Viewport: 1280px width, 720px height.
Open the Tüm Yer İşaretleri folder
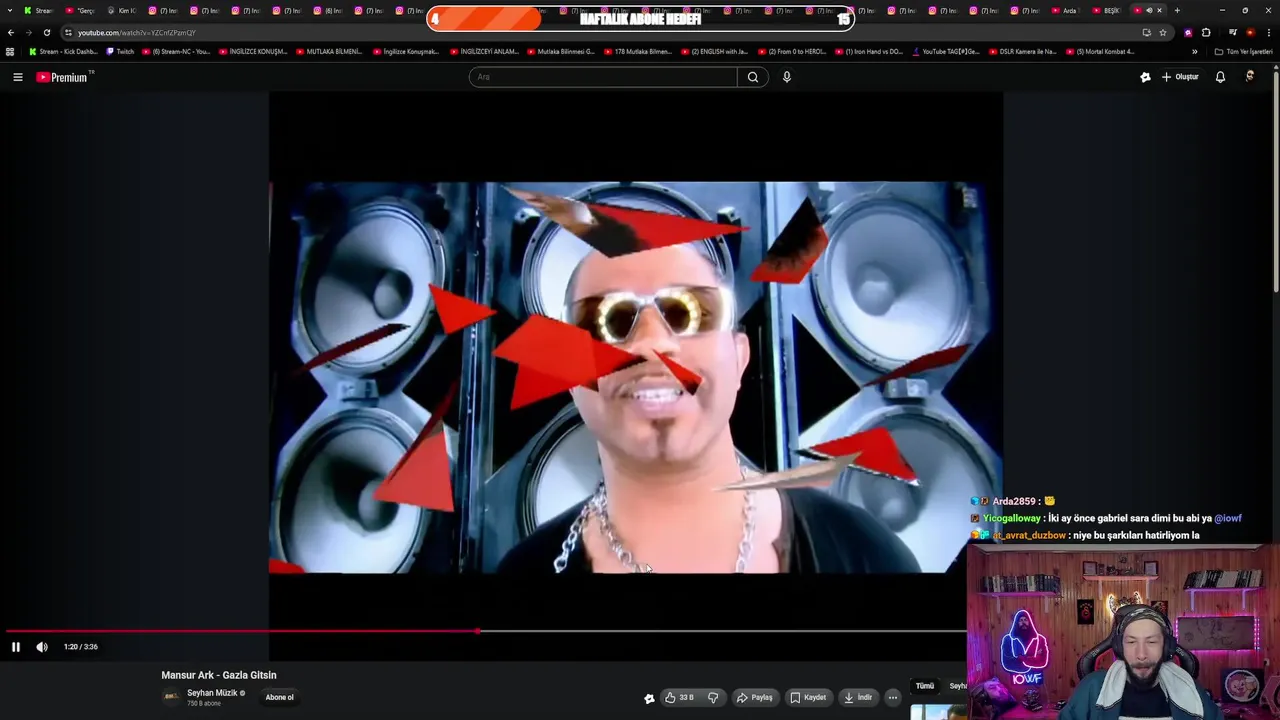point(1243,51)
